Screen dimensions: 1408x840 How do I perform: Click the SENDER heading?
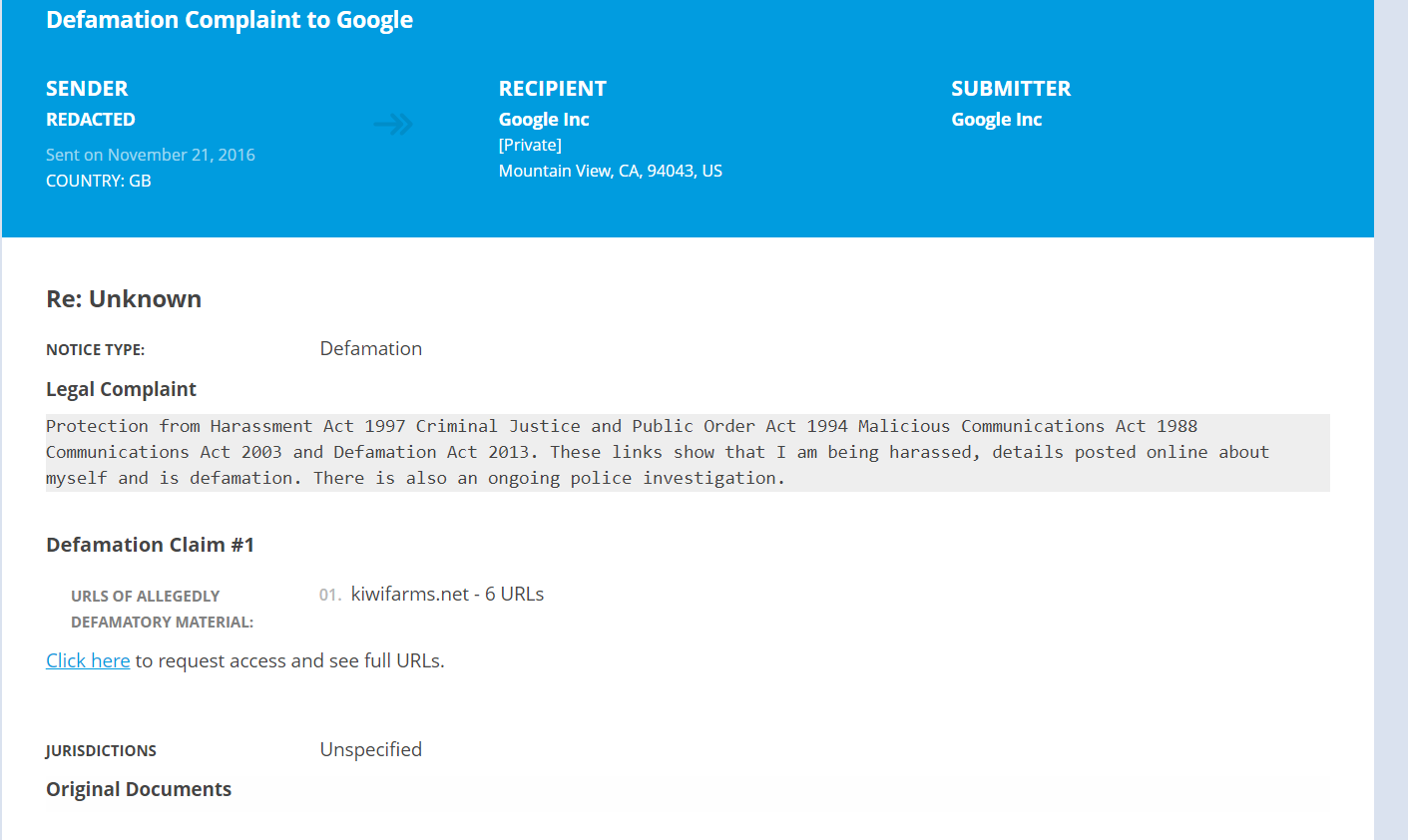coord(87,88)
